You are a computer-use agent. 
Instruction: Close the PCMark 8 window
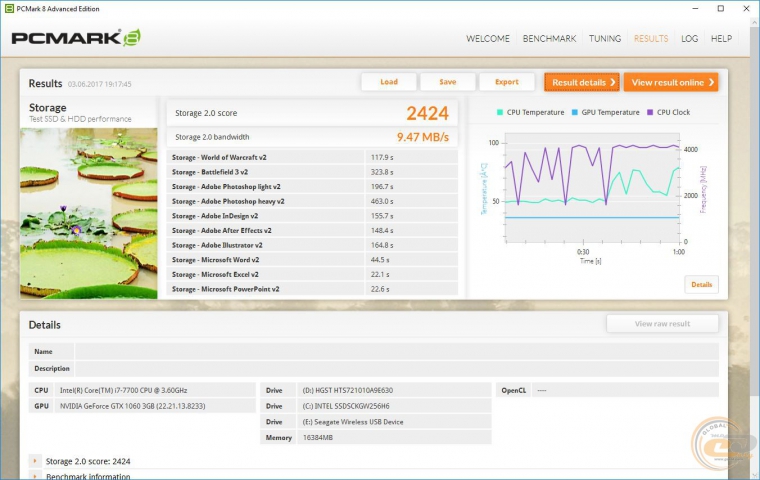click(x=746, y=8)
